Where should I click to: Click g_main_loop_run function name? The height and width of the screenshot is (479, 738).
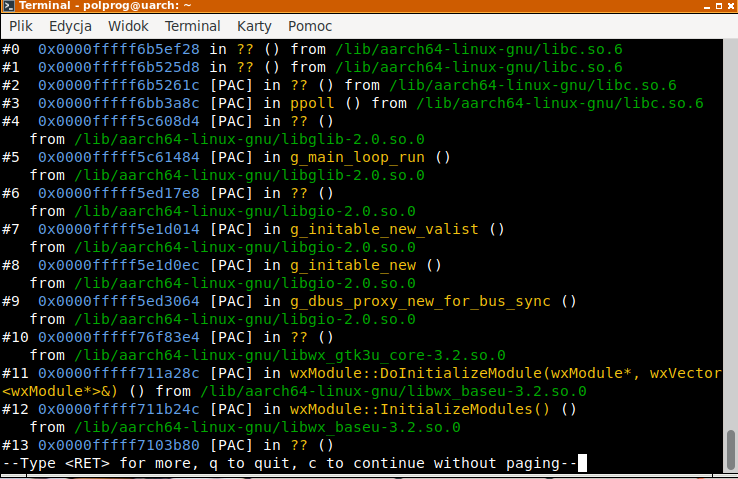[357, 157]
